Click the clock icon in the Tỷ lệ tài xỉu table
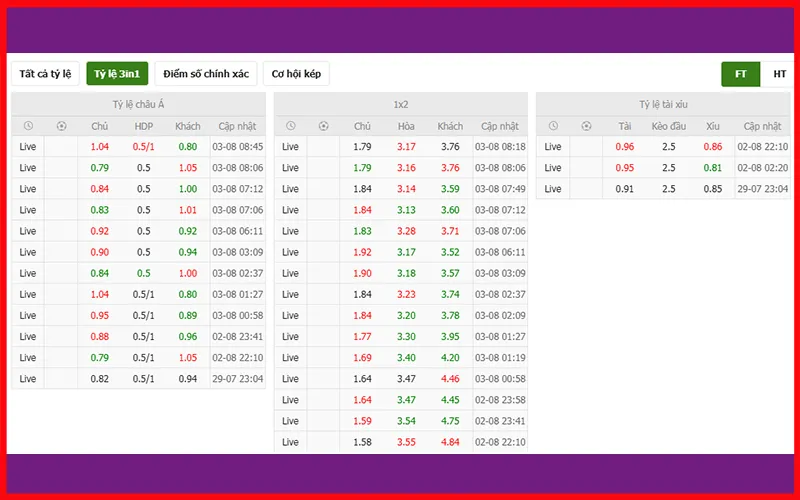 tap(553, 126)
